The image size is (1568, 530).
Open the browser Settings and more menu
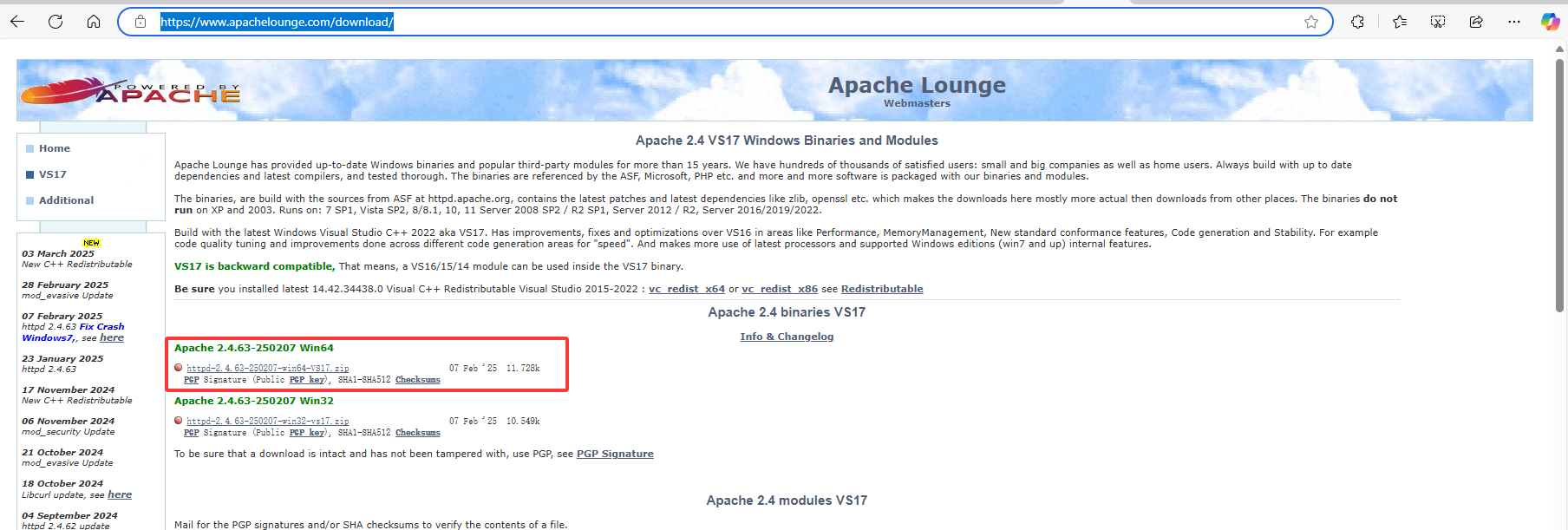click(1514, 22)
